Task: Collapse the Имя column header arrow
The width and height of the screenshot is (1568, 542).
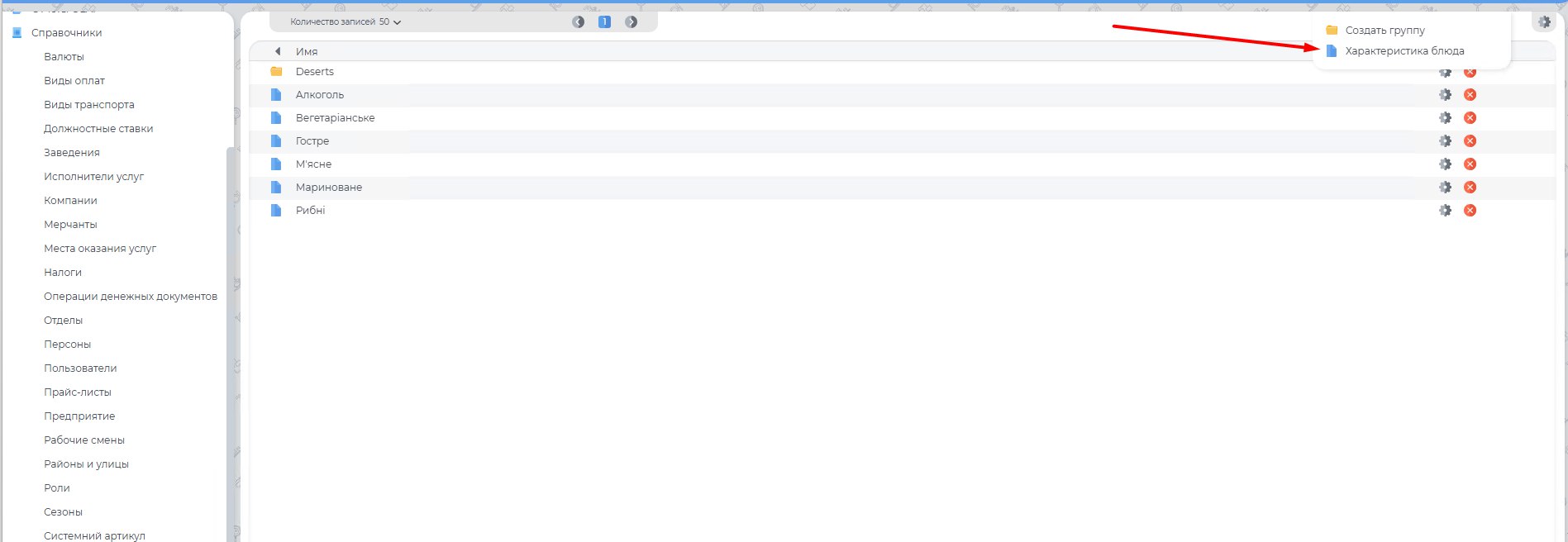Action: (278, 51)
